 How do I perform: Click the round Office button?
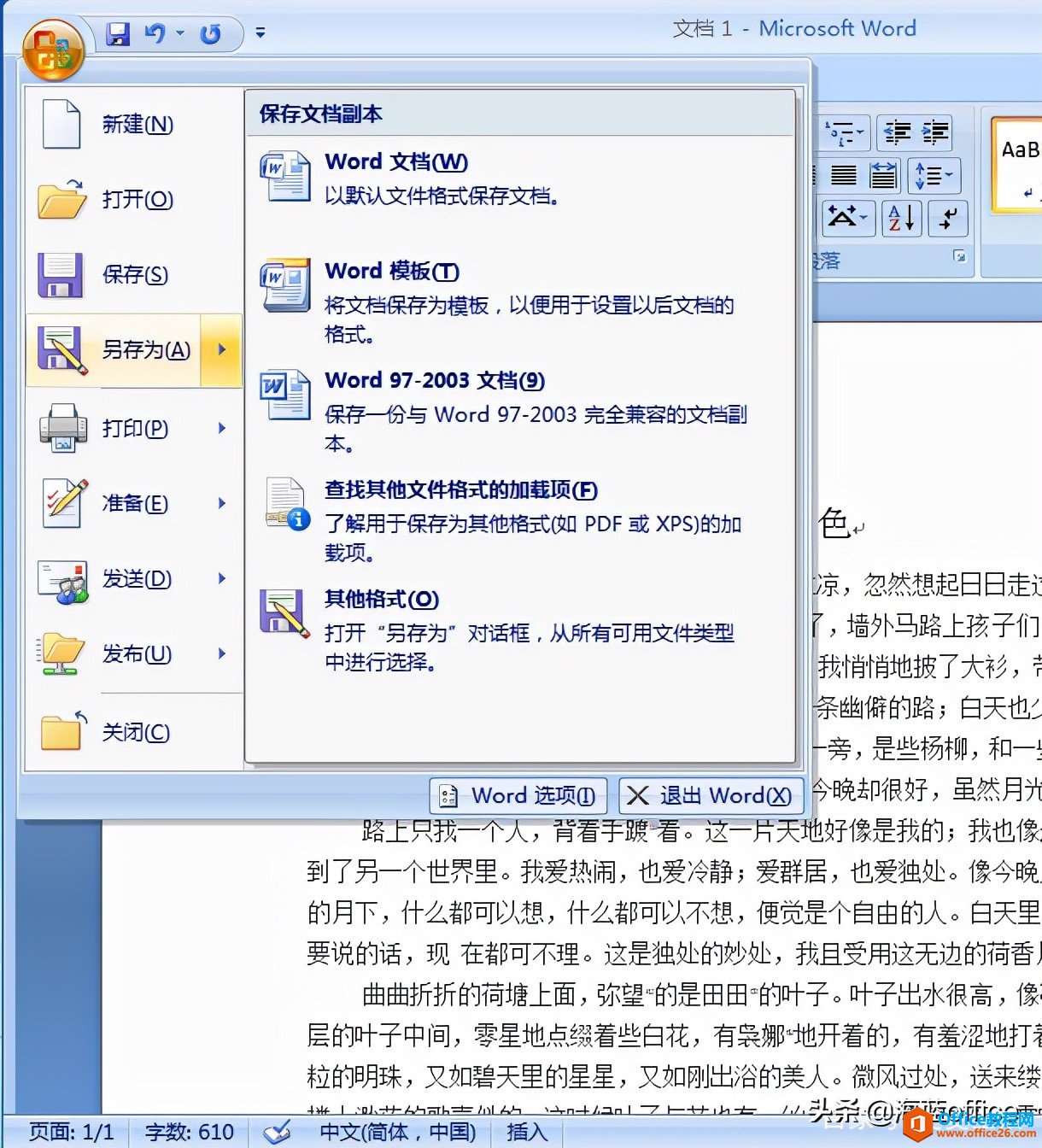click(53, 50)
